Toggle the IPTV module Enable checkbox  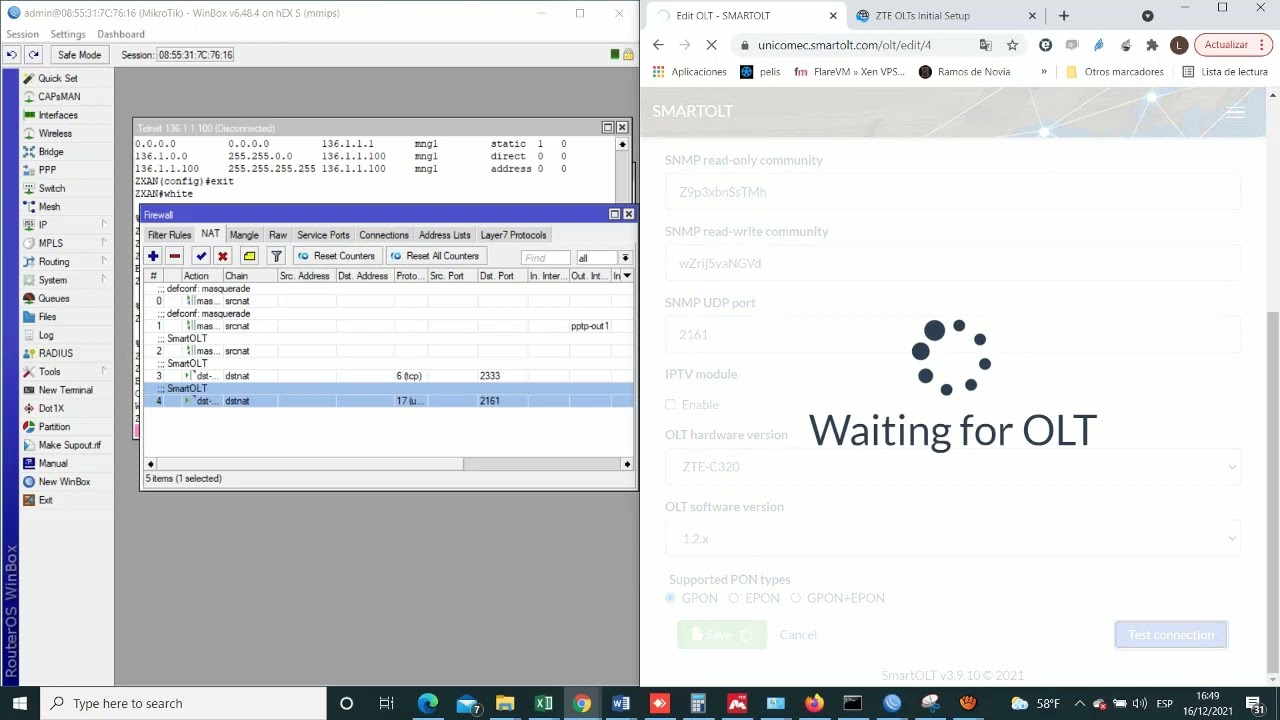pos(670,405)
